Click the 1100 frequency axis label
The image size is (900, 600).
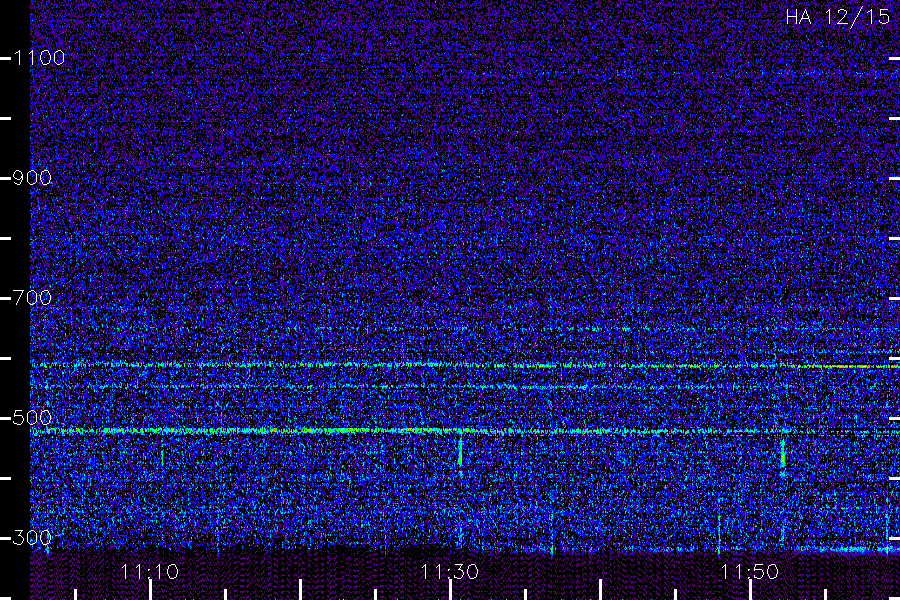tap(39, 57)
